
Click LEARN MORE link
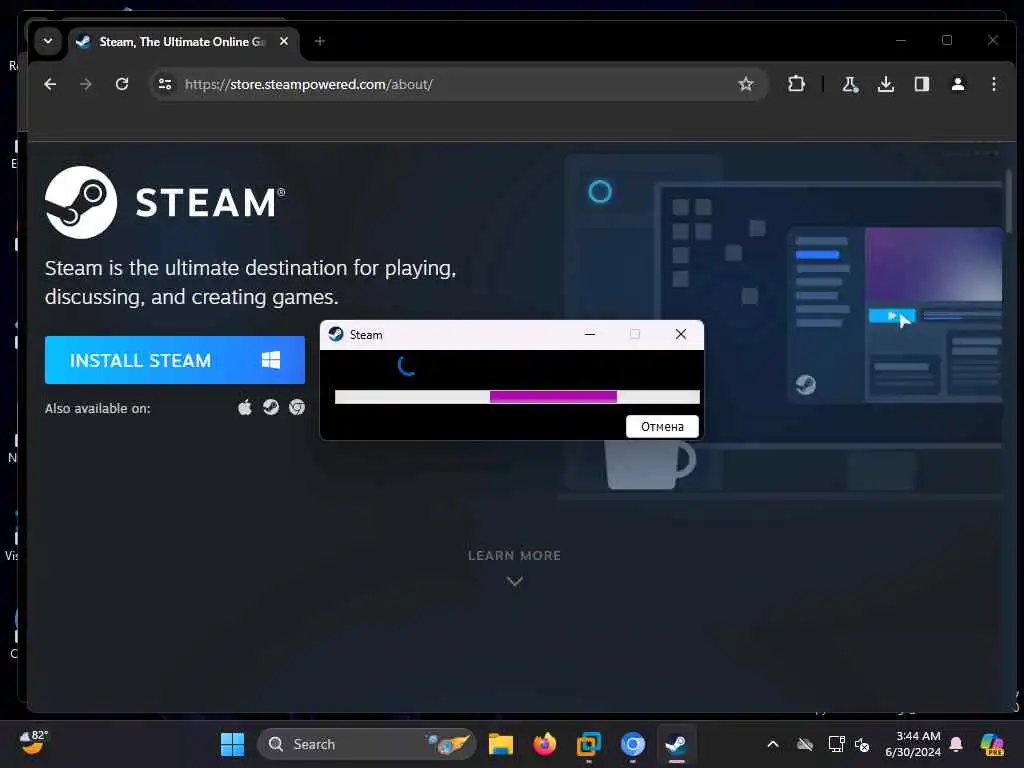coord(515,556)
